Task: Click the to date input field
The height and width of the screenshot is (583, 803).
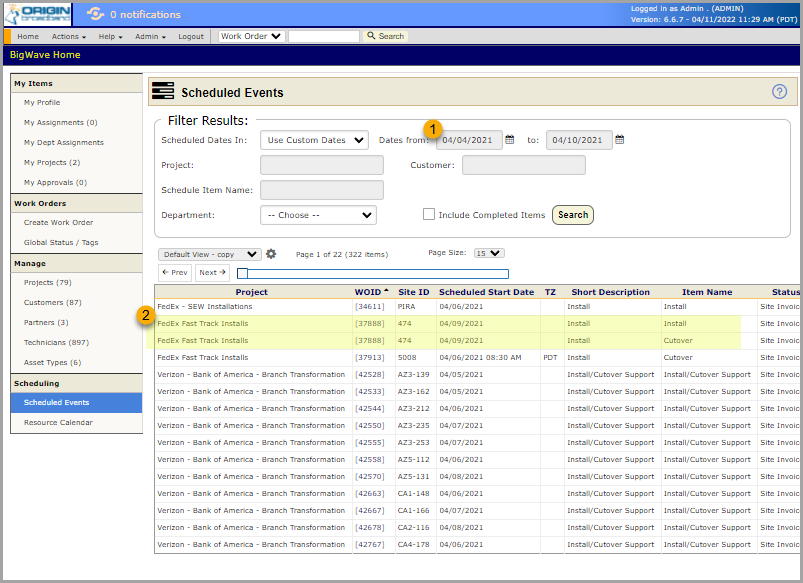Action: (x=579, y=140)
